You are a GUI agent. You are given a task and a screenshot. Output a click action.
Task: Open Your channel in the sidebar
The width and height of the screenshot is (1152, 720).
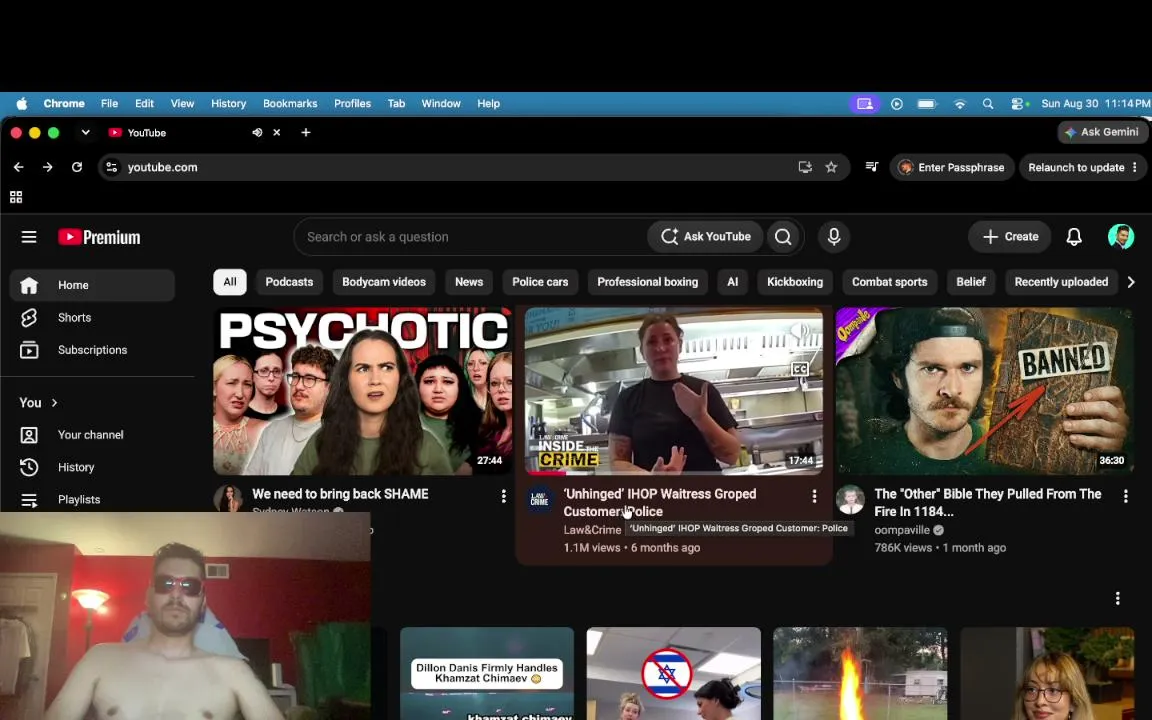click(92, 435)
